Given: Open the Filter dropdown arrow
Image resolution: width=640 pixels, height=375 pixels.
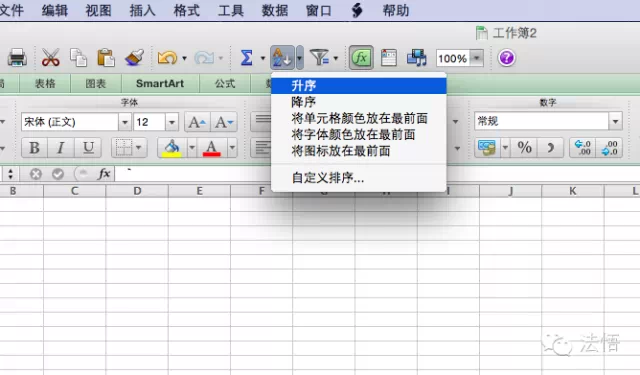Looking at the screenshot, I should pyautogui.click(x=336, y=58).
